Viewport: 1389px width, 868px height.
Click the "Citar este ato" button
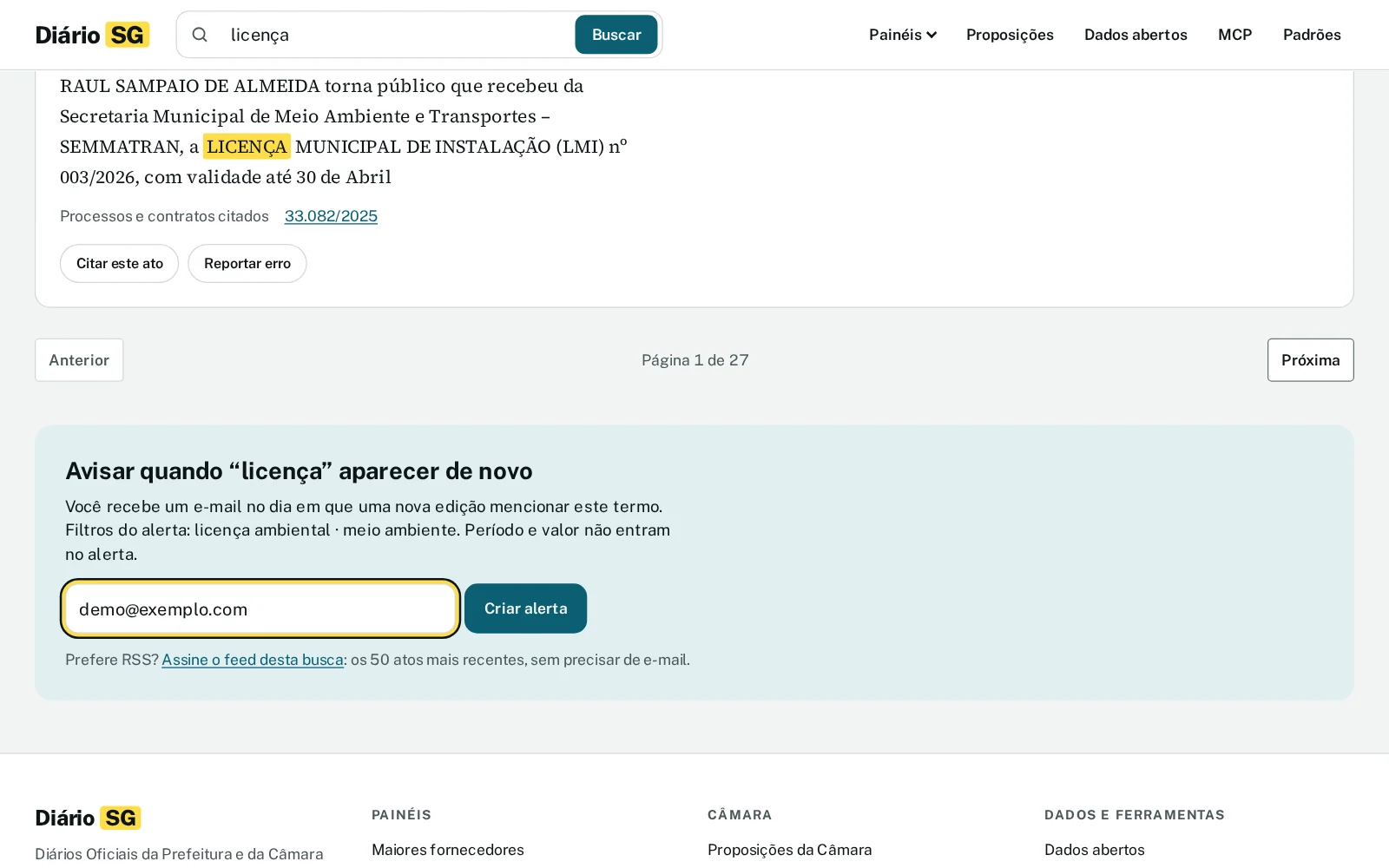(119, 263)
